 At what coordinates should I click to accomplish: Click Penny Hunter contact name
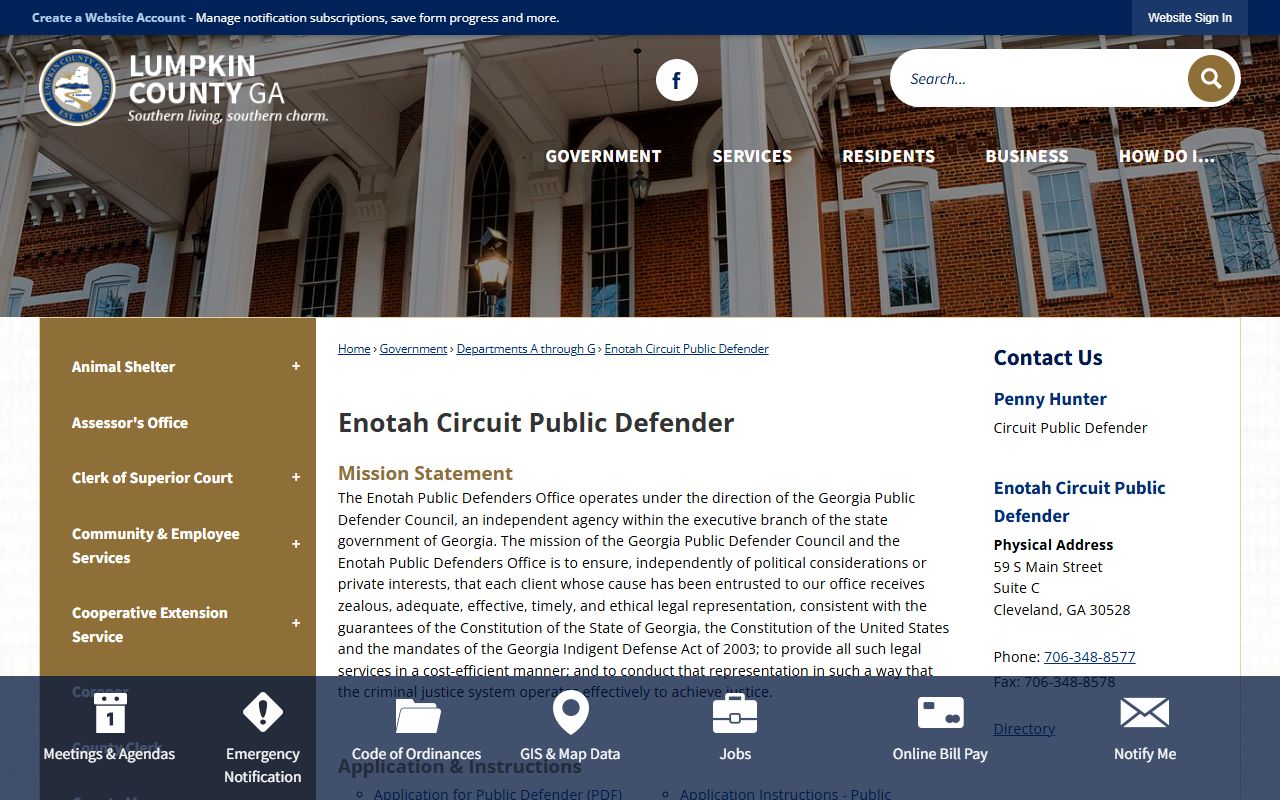1050,399
